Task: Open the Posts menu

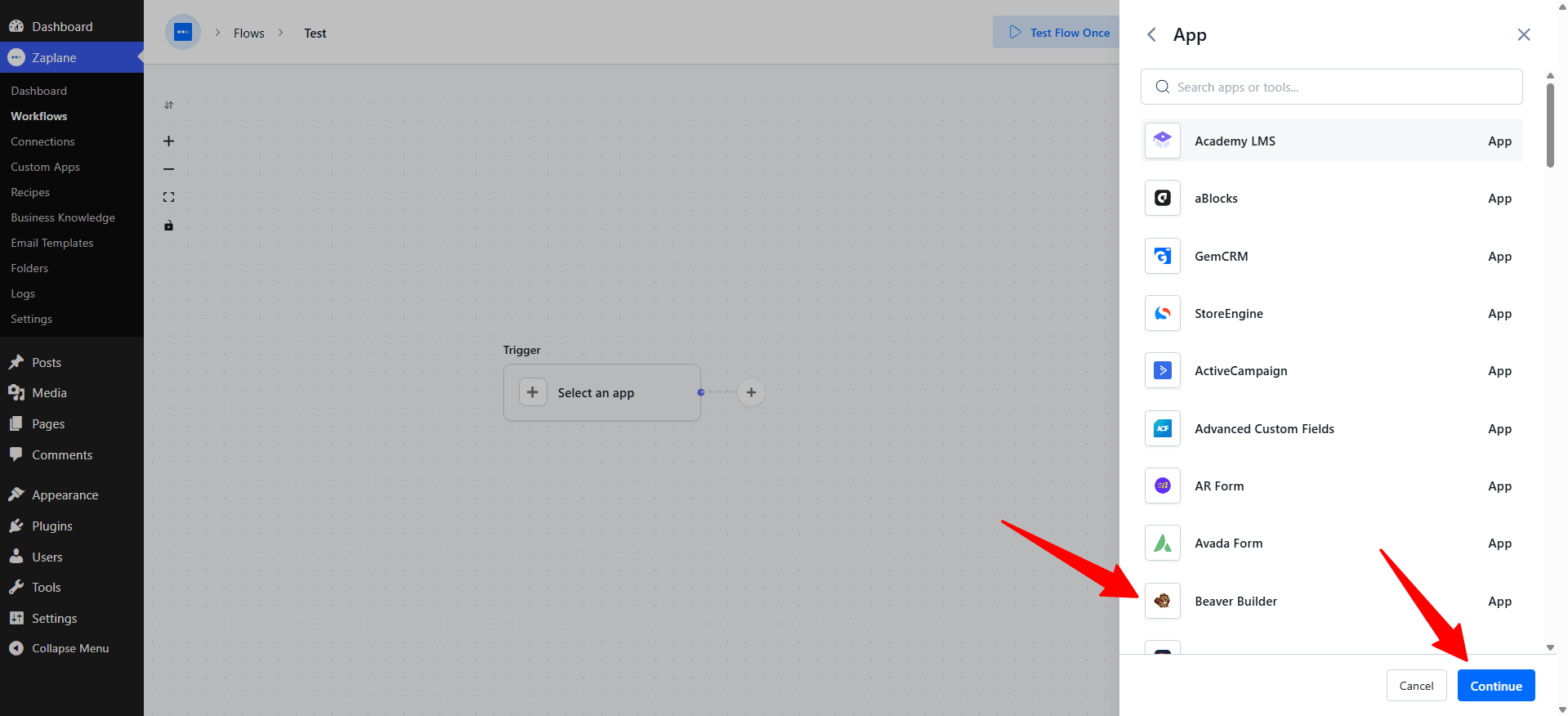Action: (x=72, y=362)
